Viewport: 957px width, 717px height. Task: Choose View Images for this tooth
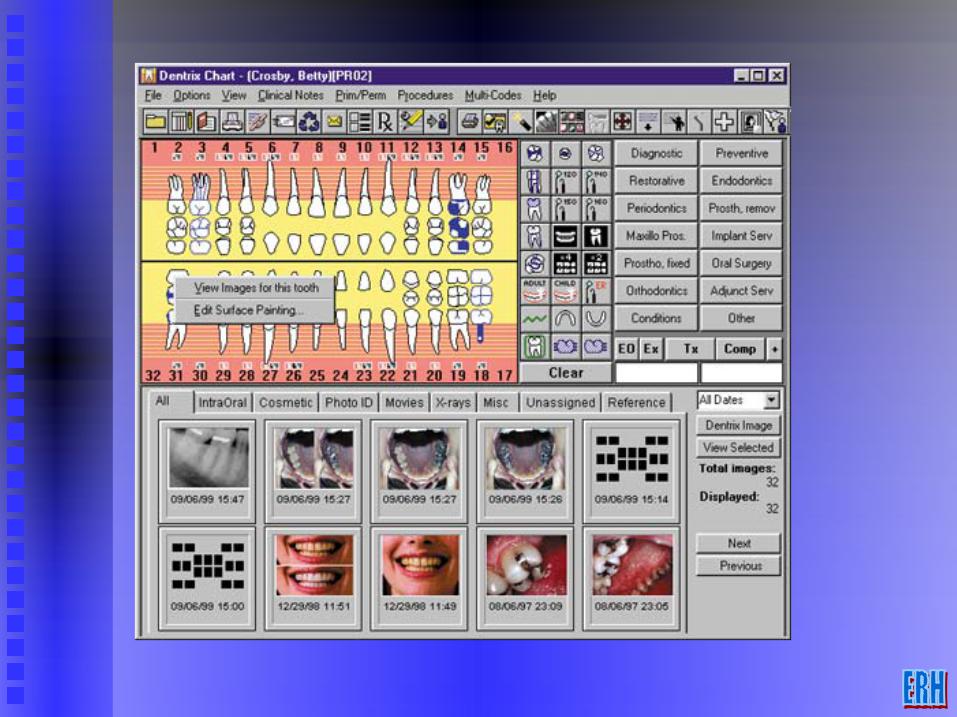click(x=256, y=287)
